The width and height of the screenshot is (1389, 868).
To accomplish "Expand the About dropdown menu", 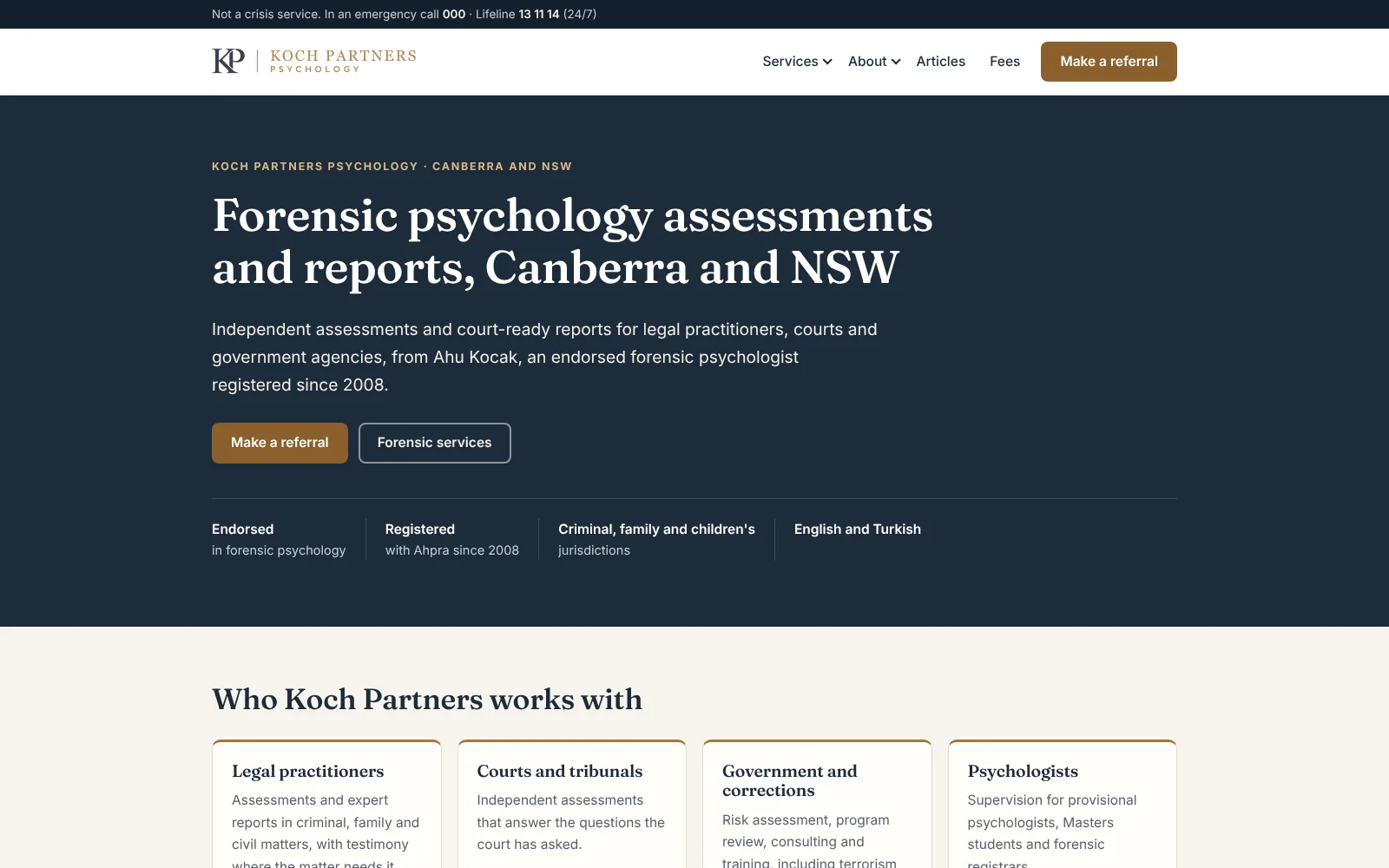I will click(x=874, y=62).
